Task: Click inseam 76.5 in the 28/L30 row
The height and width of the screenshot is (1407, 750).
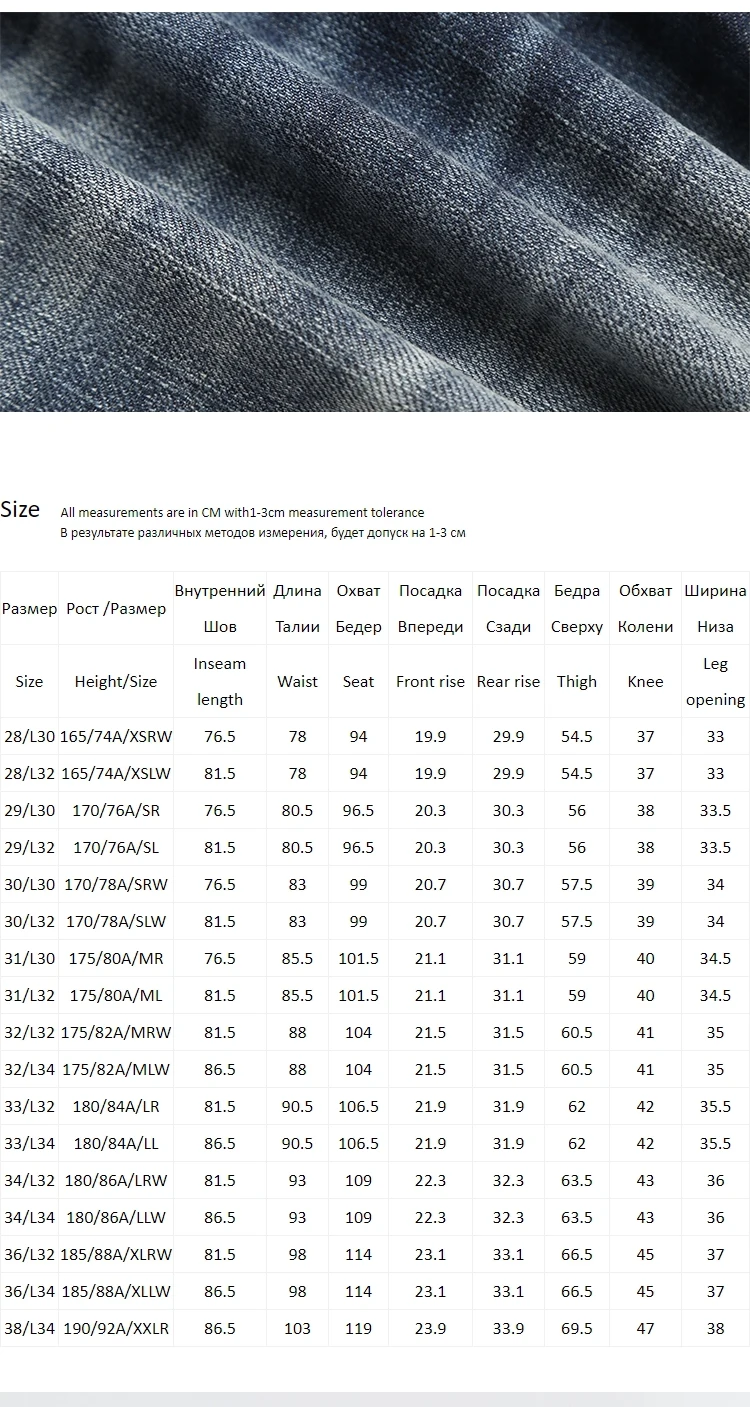Action: coord(220,736)
